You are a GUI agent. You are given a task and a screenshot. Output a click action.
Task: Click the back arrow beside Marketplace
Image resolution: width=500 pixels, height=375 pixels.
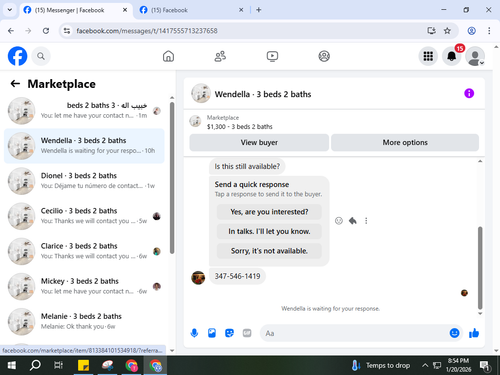pos(15,84)
